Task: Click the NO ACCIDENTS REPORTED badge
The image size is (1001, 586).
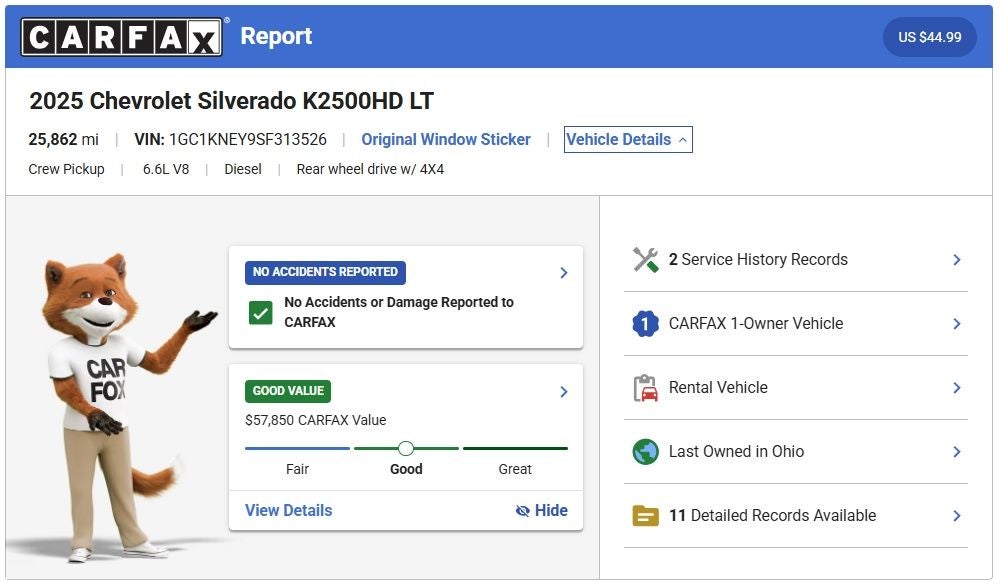Action: tap(325, 272)
